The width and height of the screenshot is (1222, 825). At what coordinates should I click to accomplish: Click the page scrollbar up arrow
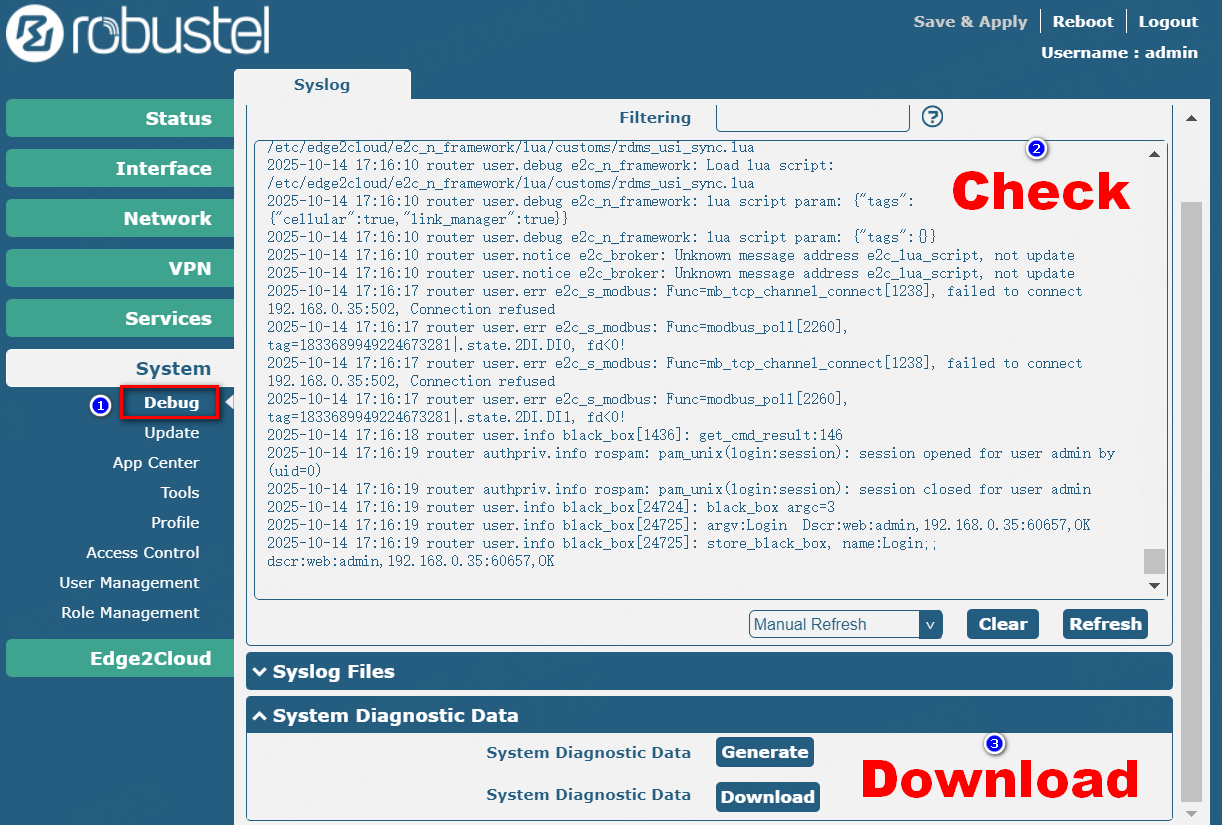click(x=1191, y=118)
